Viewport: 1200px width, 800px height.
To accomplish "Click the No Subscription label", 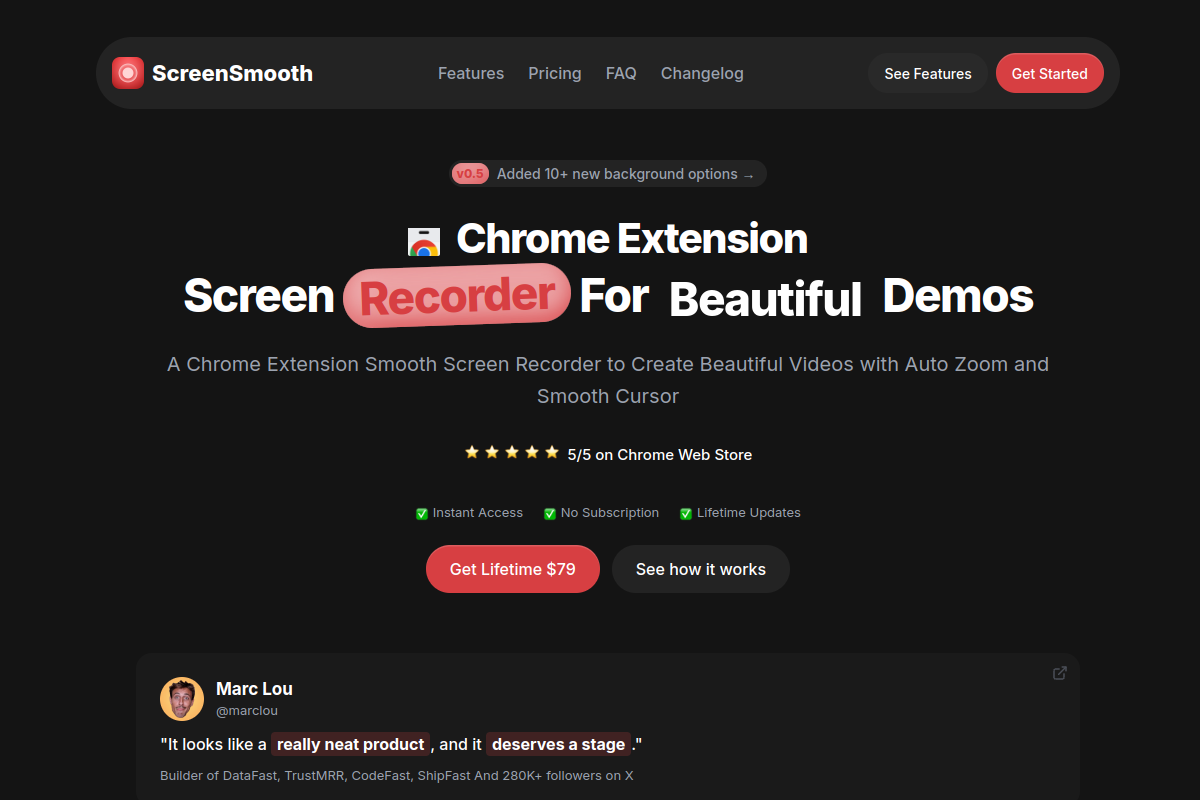I will (610, 512).
